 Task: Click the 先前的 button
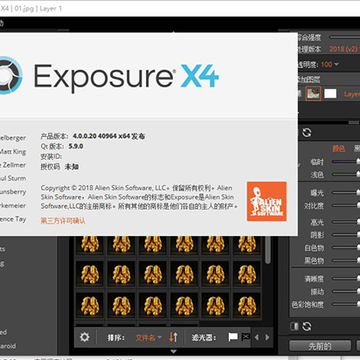[x=320, y=347]
